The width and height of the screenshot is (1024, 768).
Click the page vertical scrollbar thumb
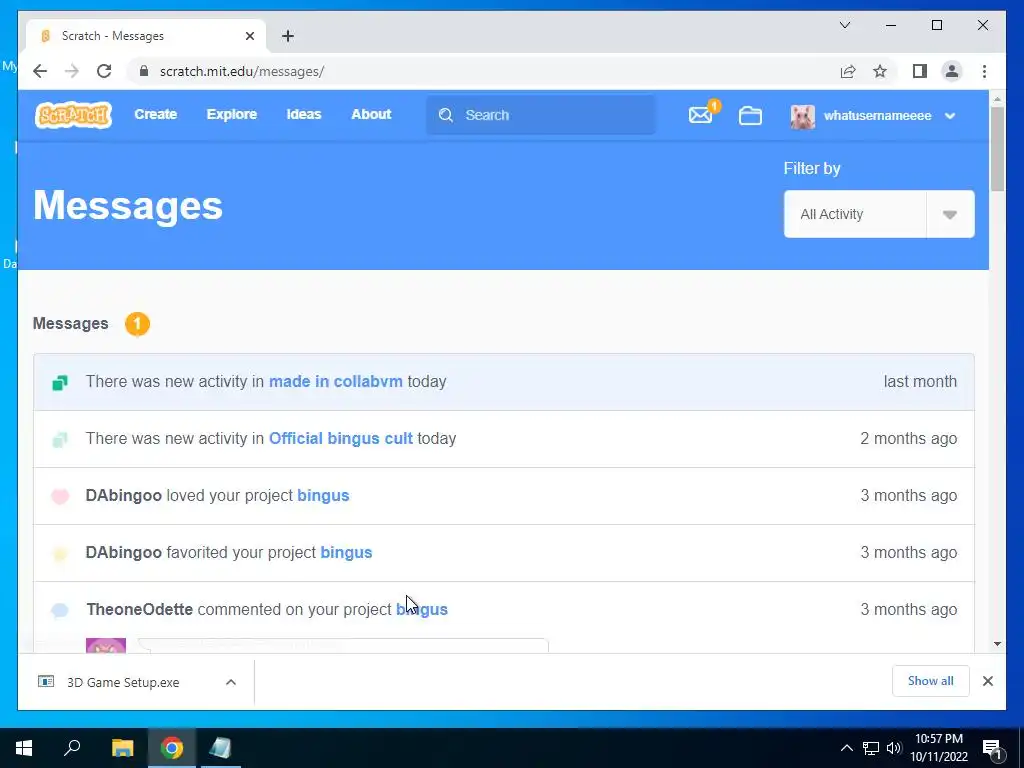coord(997,148)
